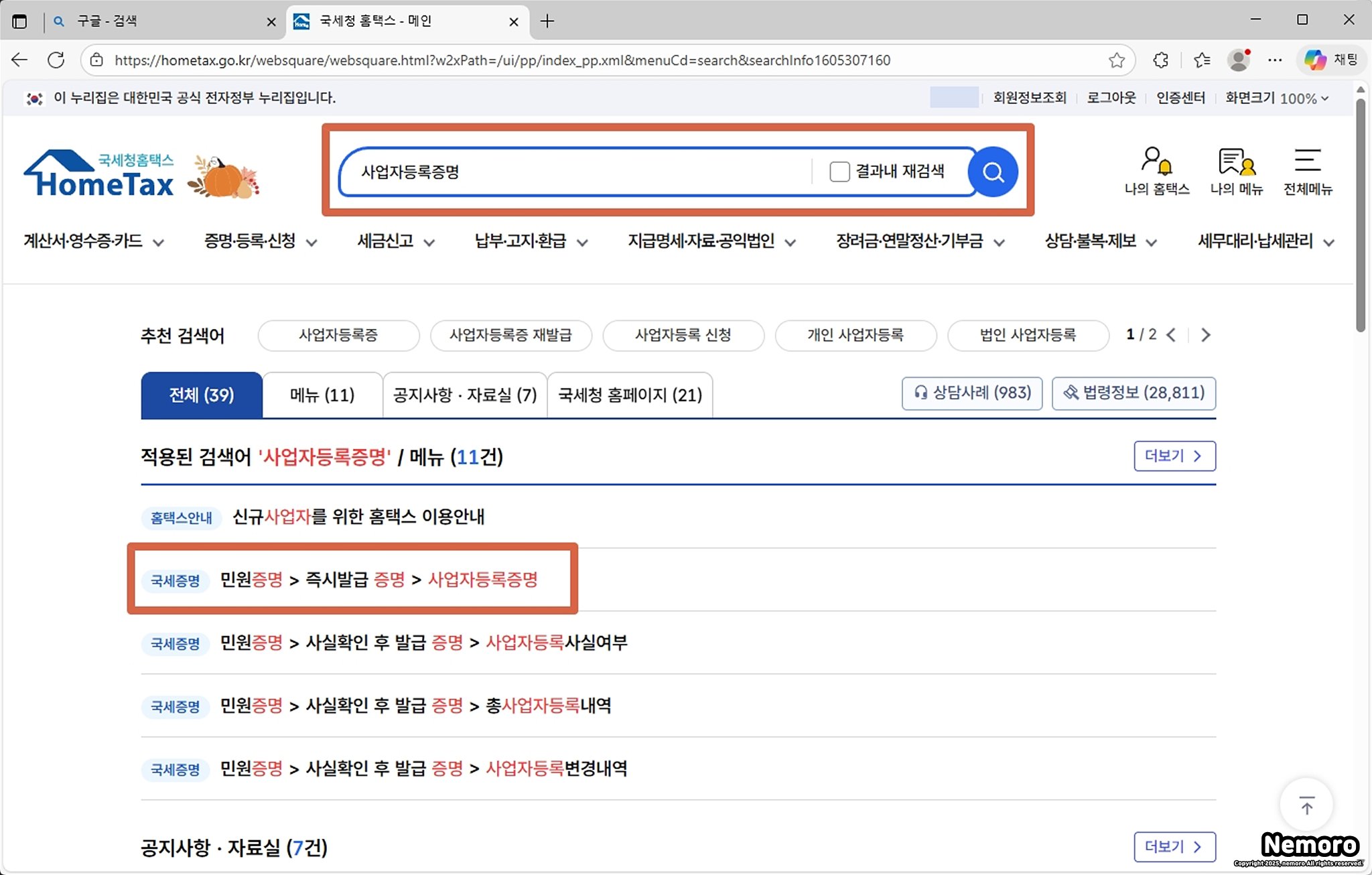Go to next recommended keywords page

(1206, 335)
